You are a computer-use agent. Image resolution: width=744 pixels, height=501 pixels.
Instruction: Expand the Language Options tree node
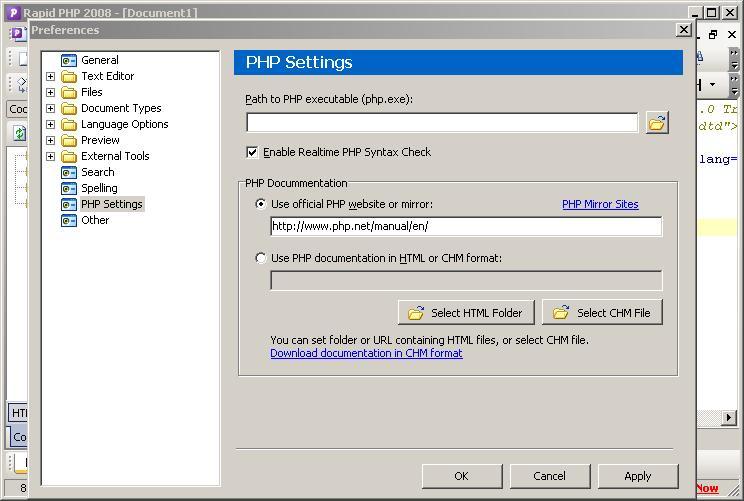tap(50, 125)
